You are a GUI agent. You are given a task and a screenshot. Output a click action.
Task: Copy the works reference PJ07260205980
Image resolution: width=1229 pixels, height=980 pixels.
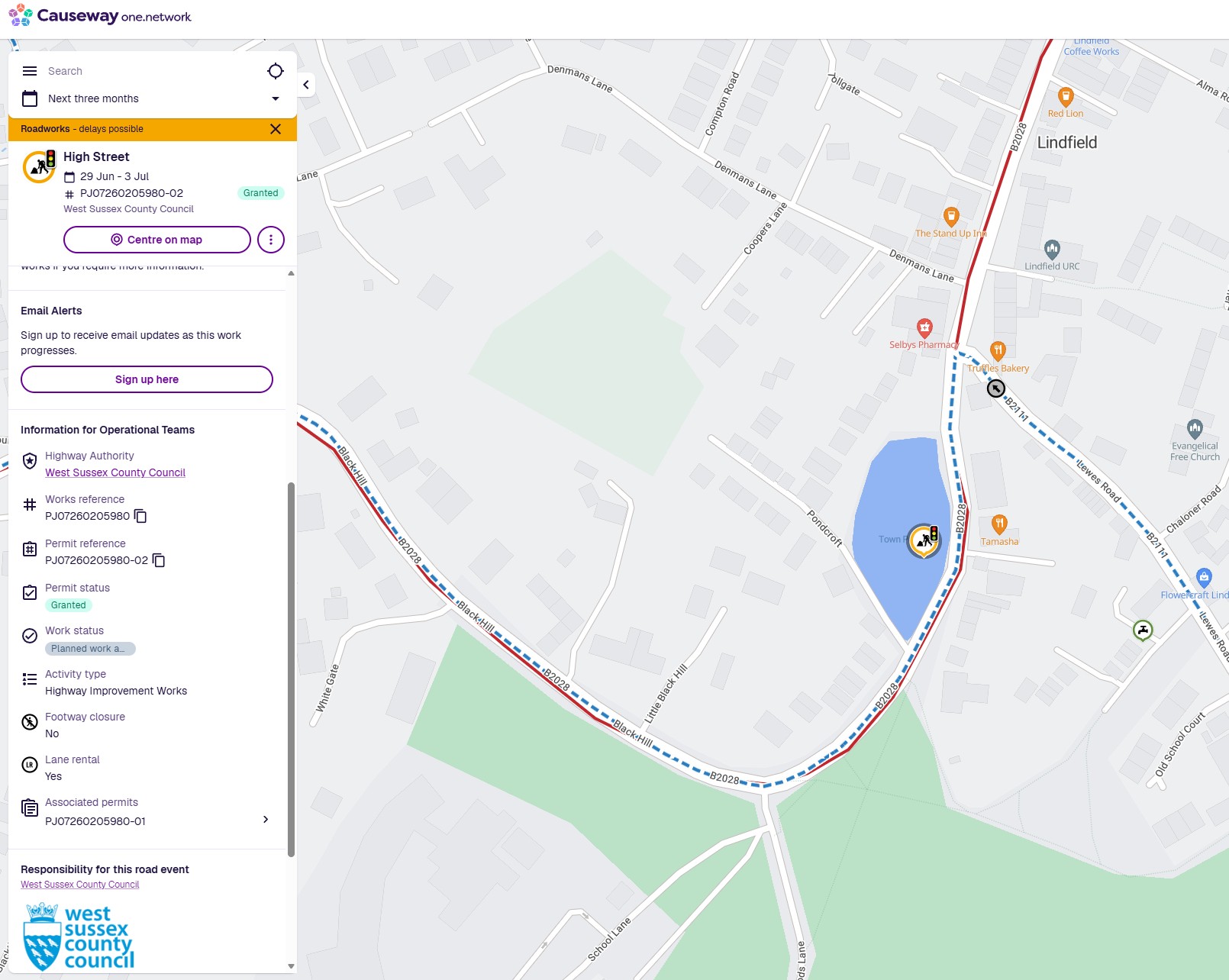click(x=140, y=516)
